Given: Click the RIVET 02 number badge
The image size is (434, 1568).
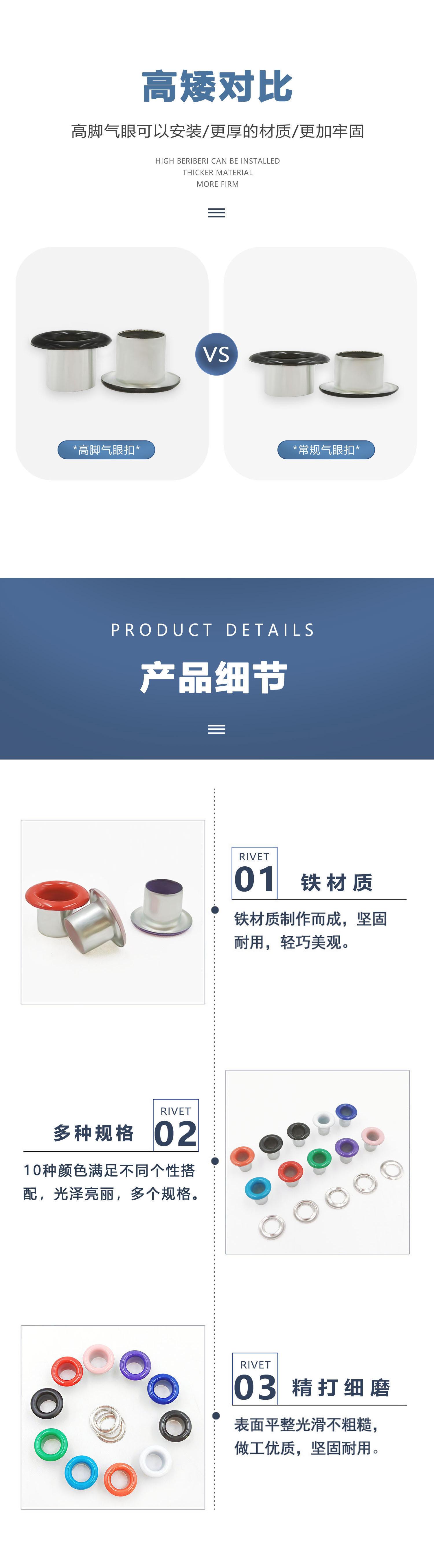Looking at the screenshot, I should click(x=176, y=1126).
